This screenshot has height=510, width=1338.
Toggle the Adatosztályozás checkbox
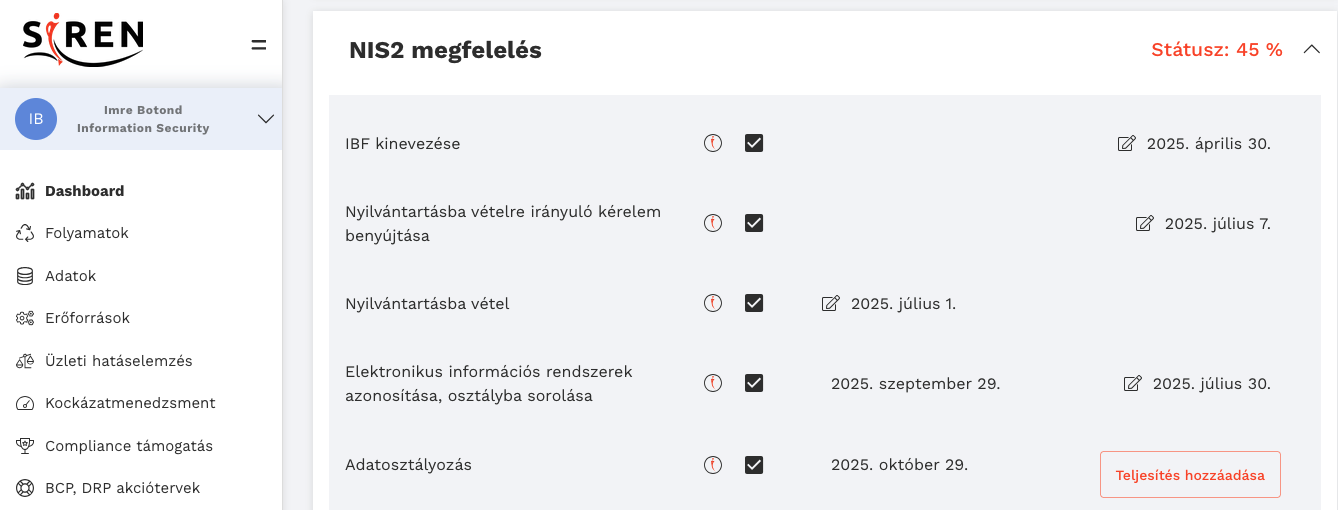[x=754, y=464]
